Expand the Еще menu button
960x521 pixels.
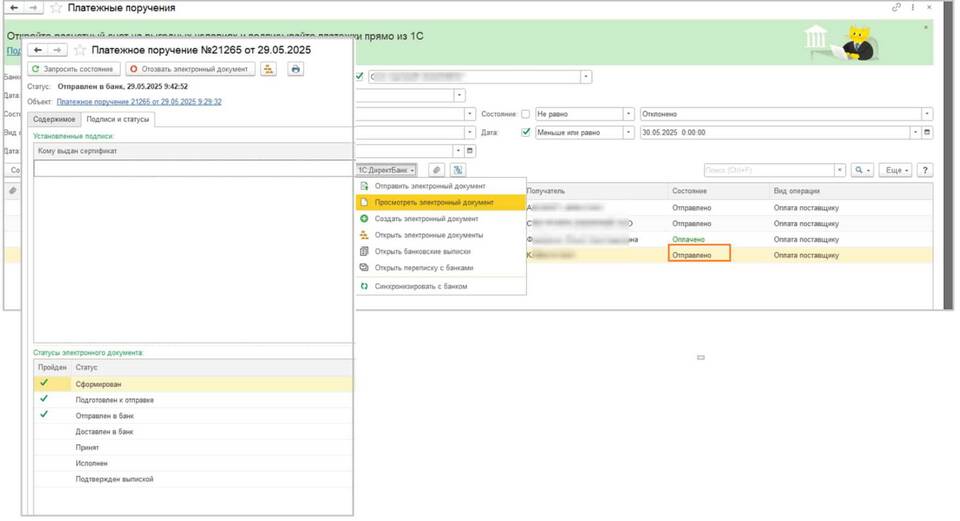(x=896, y=171)
